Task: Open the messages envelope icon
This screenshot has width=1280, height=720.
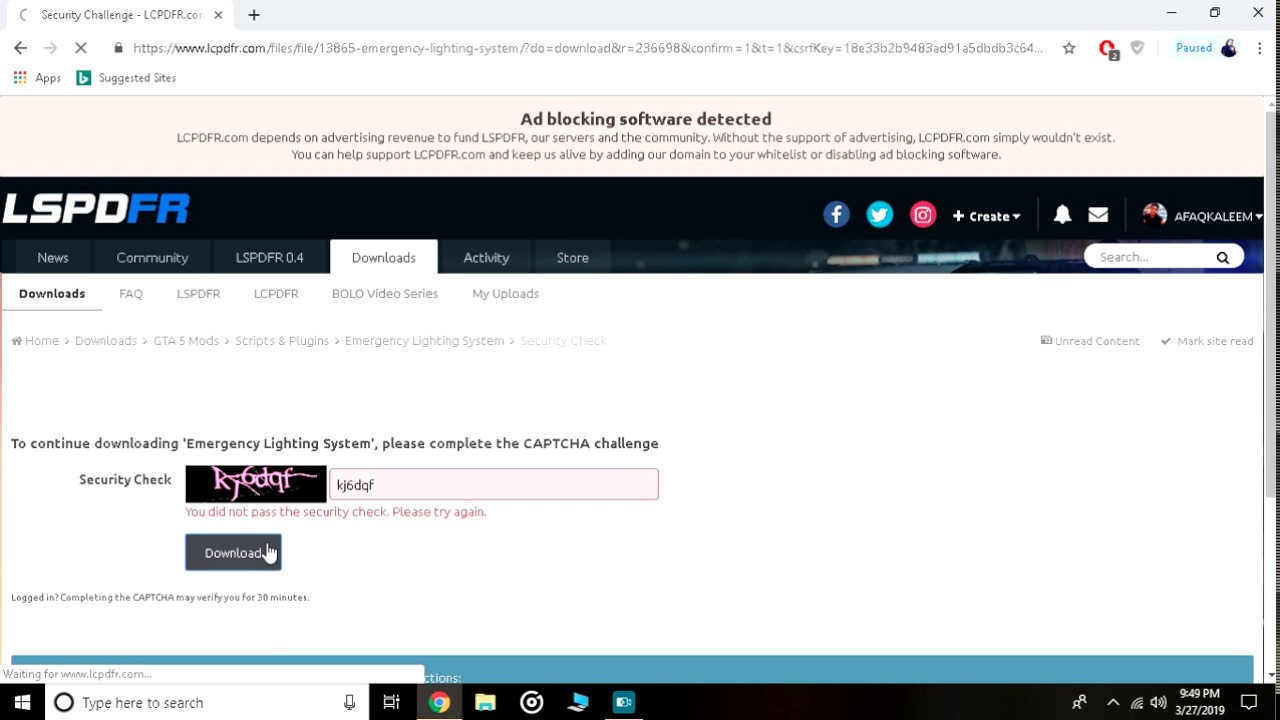Action: tap(1098, 215)
